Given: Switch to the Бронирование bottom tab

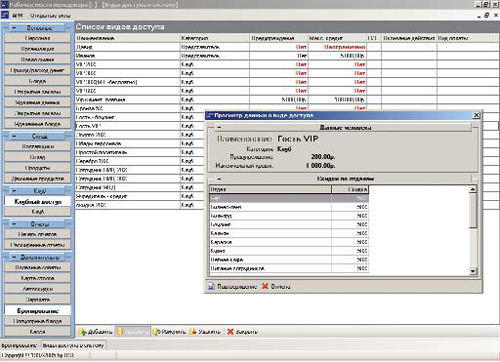Looking at the screenshot, I should [x=20, y=345].
